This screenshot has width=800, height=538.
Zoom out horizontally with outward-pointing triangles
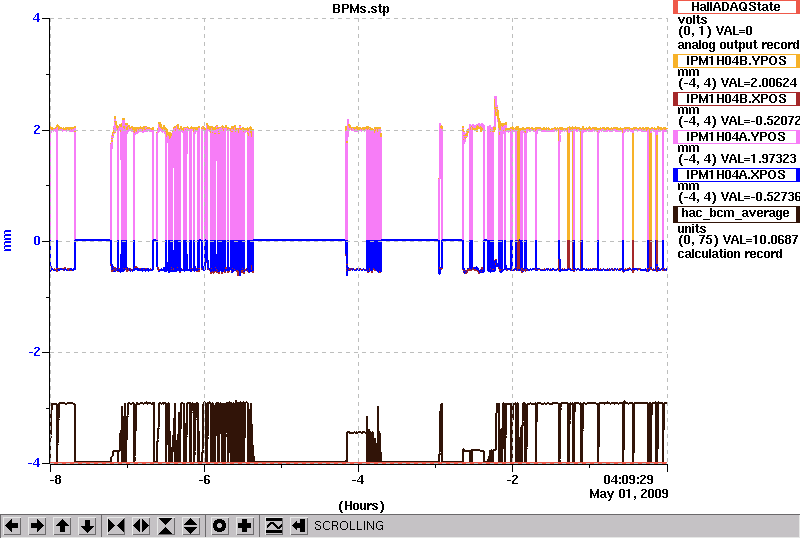pyautogui.click(x=141, y=526)
